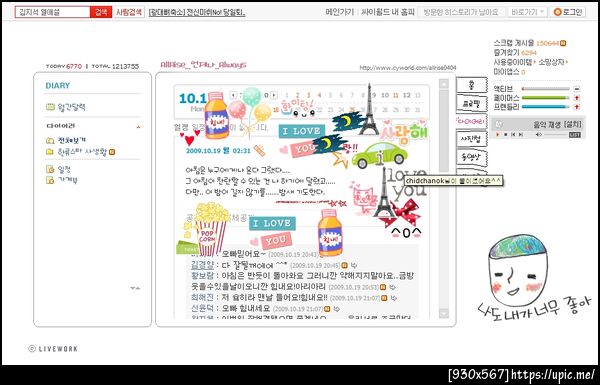Viewport: 600px width, 385px height.
Task: Click the 로그인 login button
Action: coord(568,12)
